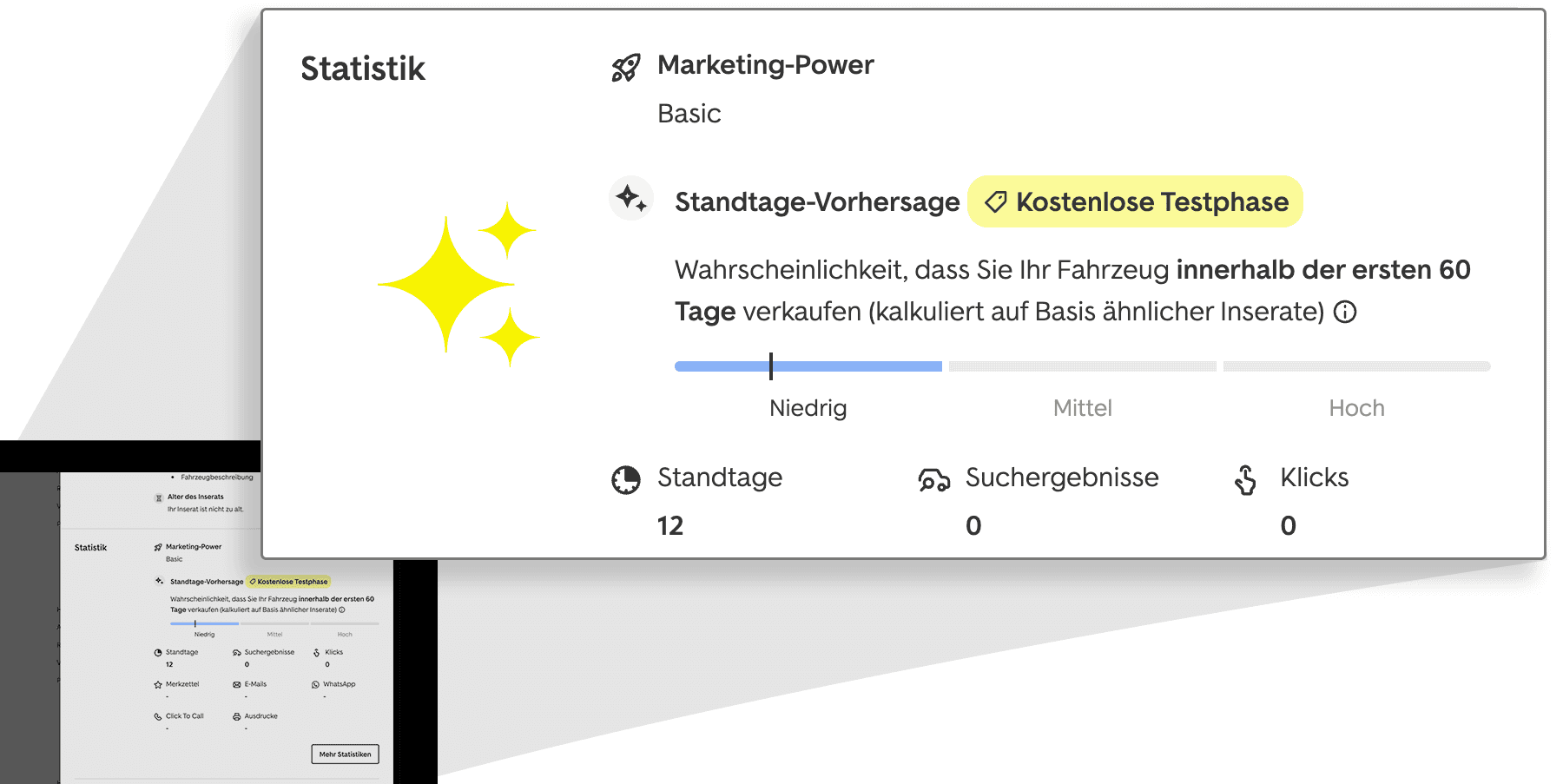Screen dimensions: 1563x784
Task: Click the enlarged Statistik heading
Action: (x=363, y=69)
